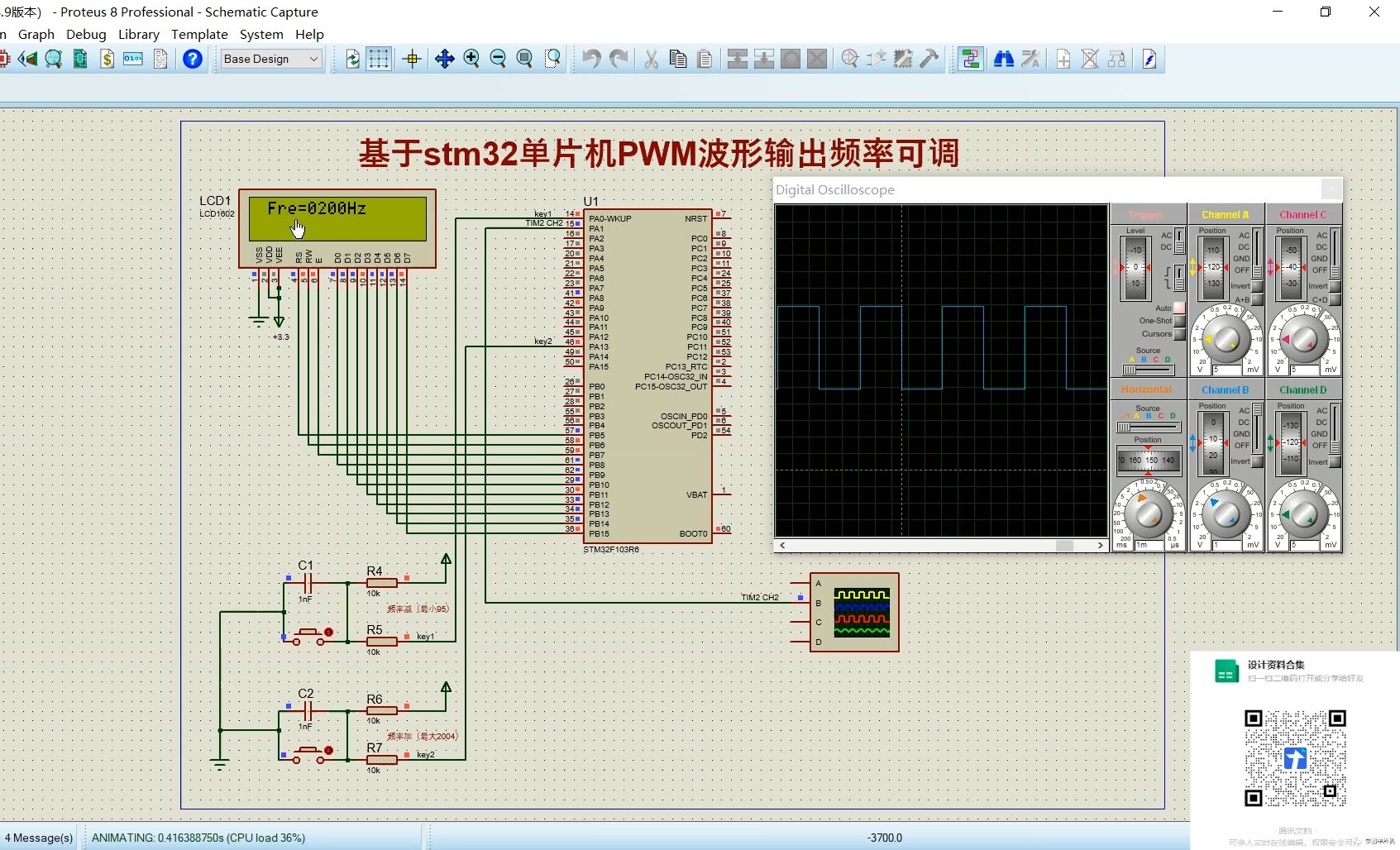This screenshot has width=1400, height=850.
Task: Open the Design Explorer icon
Action: click(80, 59)
